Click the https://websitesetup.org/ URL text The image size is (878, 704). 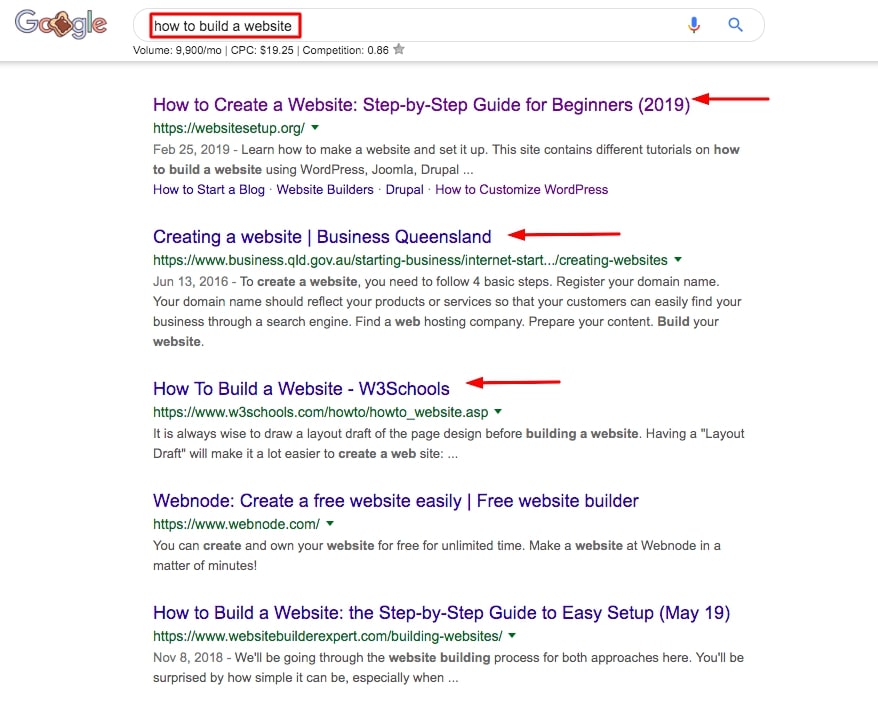[229, 128]
